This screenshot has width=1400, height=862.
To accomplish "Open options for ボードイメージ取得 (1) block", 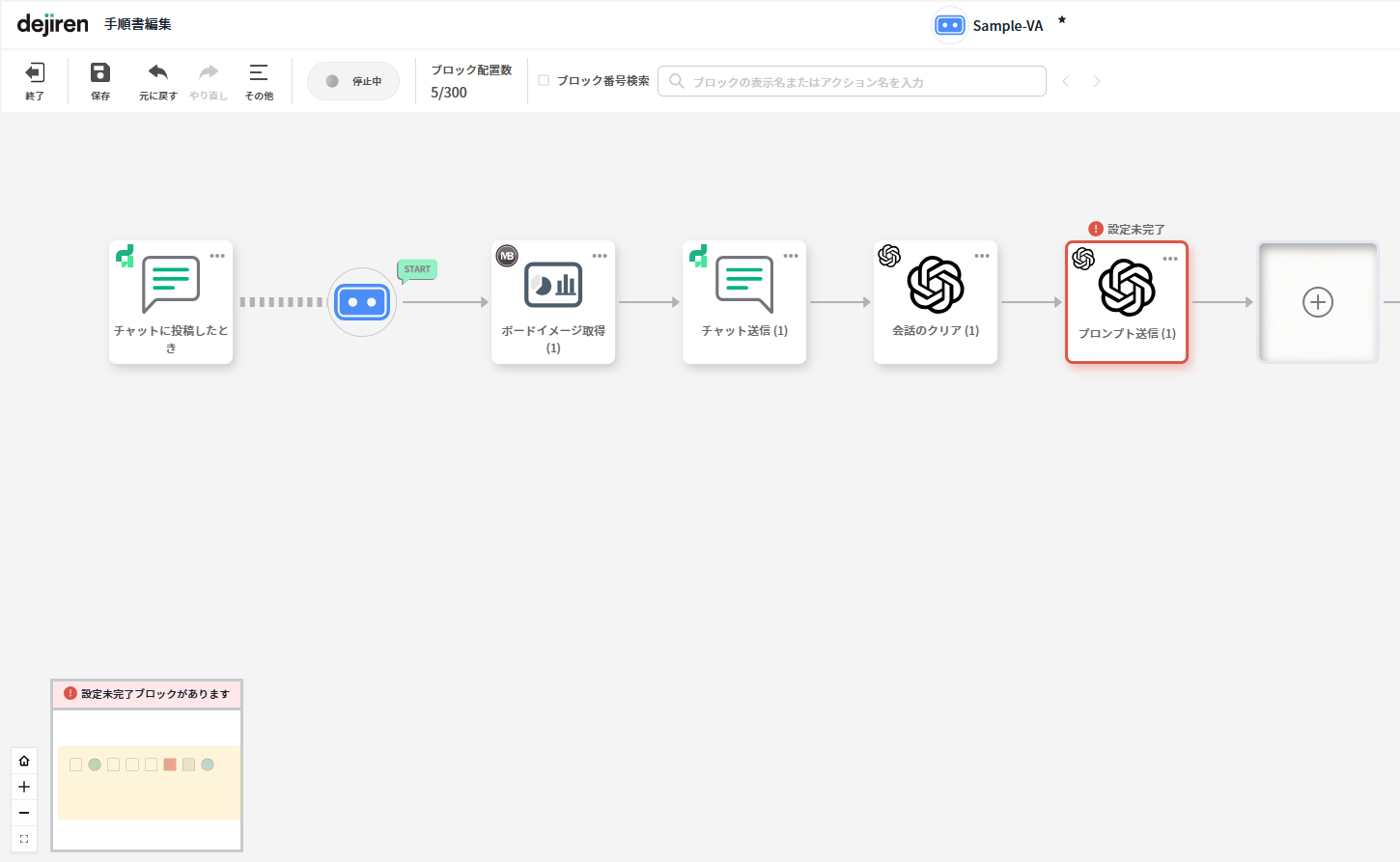I will click(x=600, y=256).
